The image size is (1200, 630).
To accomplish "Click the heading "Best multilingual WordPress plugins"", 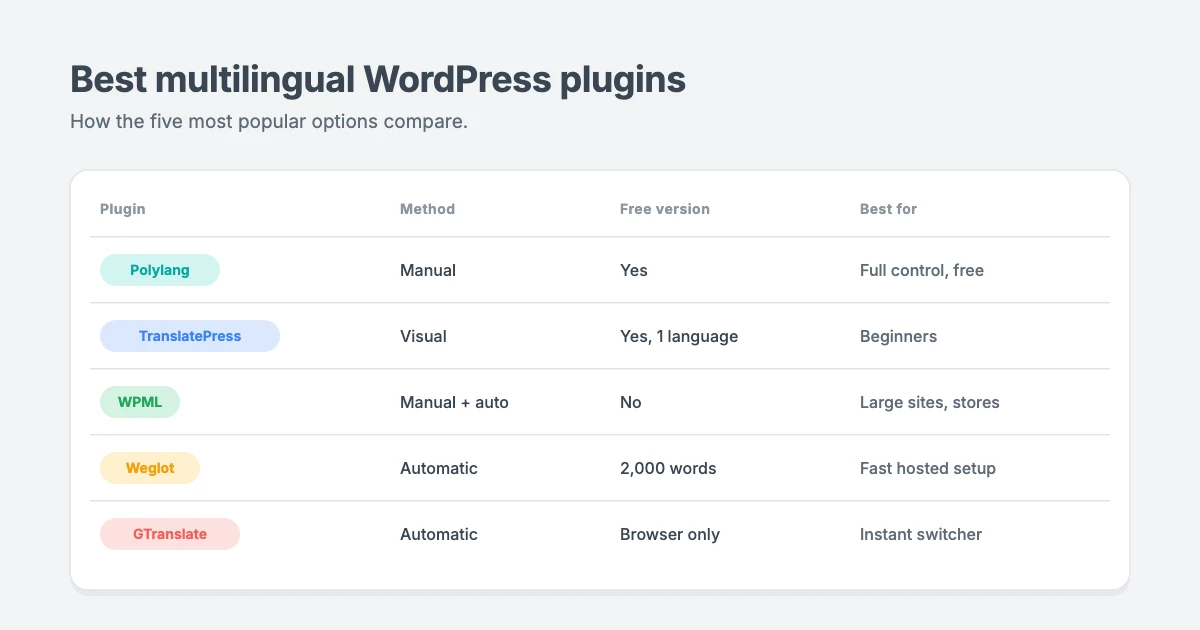I will tap(378, 80).
